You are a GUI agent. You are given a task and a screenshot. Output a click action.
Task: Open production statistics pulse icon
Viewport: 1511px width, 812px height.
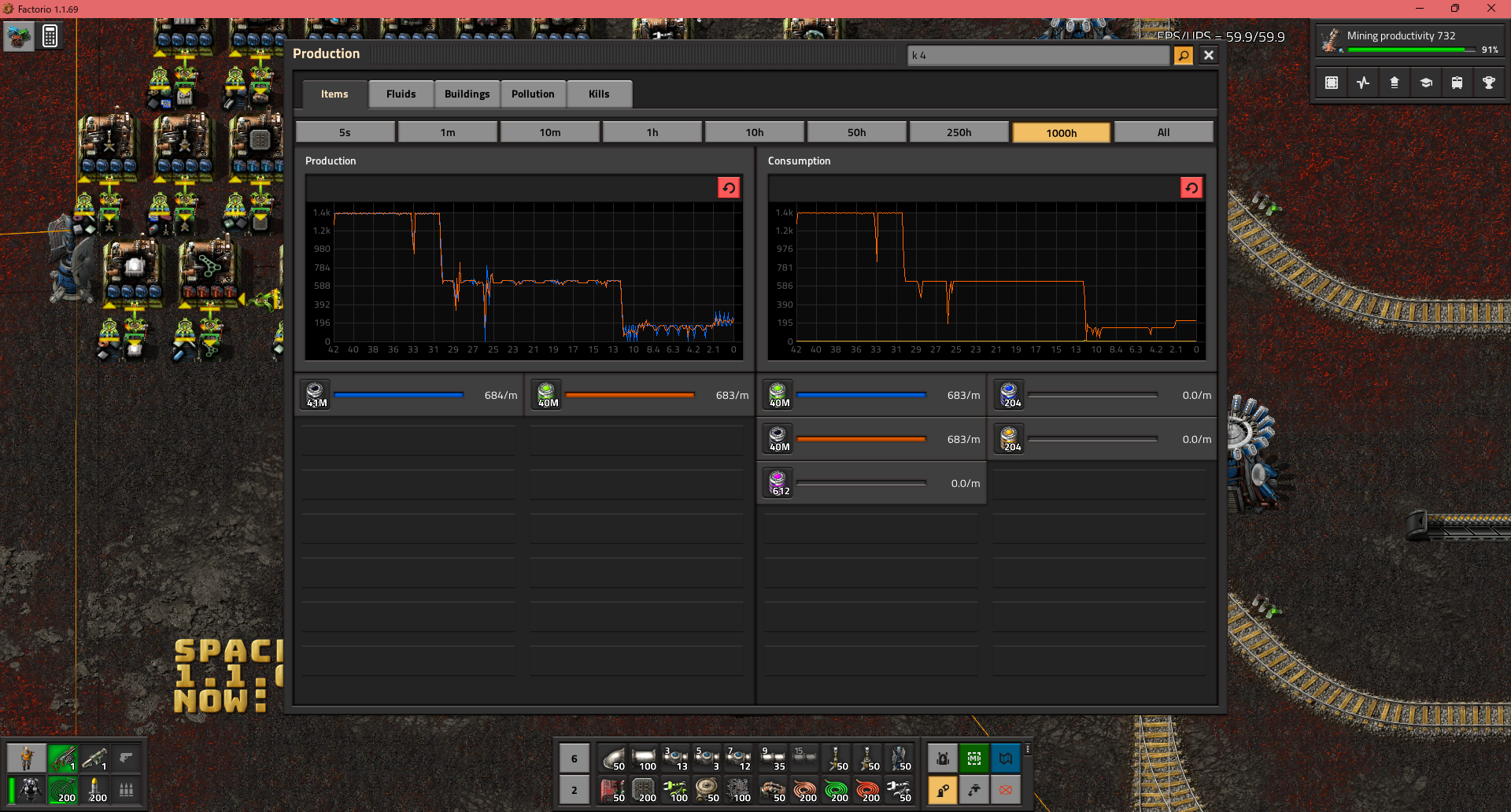click(x=1363, y=83)
